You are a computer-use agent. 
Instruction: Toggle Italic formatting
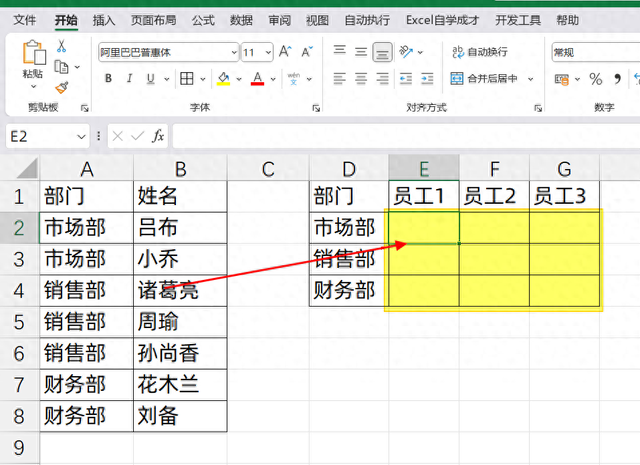(129, 78)
